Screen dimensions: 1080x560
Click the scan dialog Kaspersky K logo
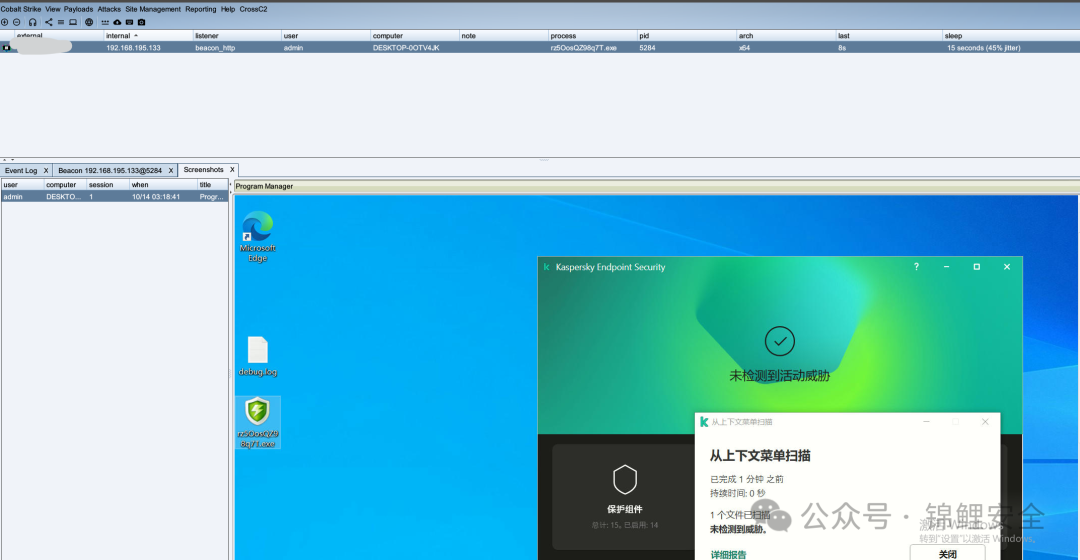pyautogui.click(x=704, y=422)
